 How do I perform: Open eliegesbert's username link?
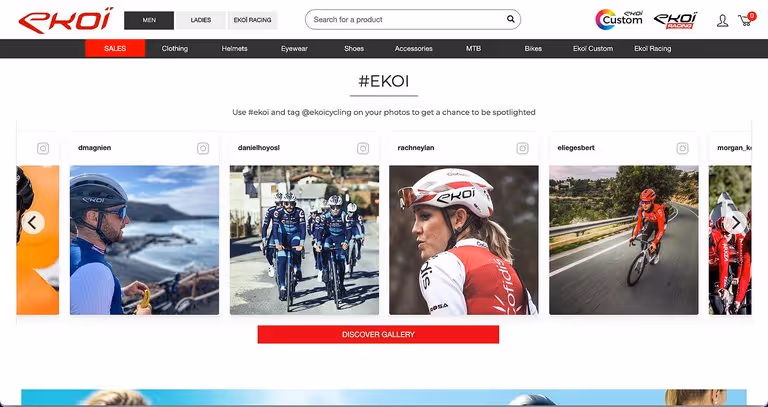click(576, 148)
